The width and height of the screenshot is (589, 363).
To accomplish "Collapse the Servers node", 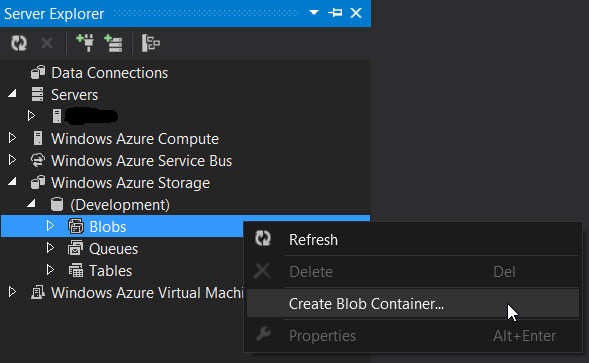I will tap(12, 94).
